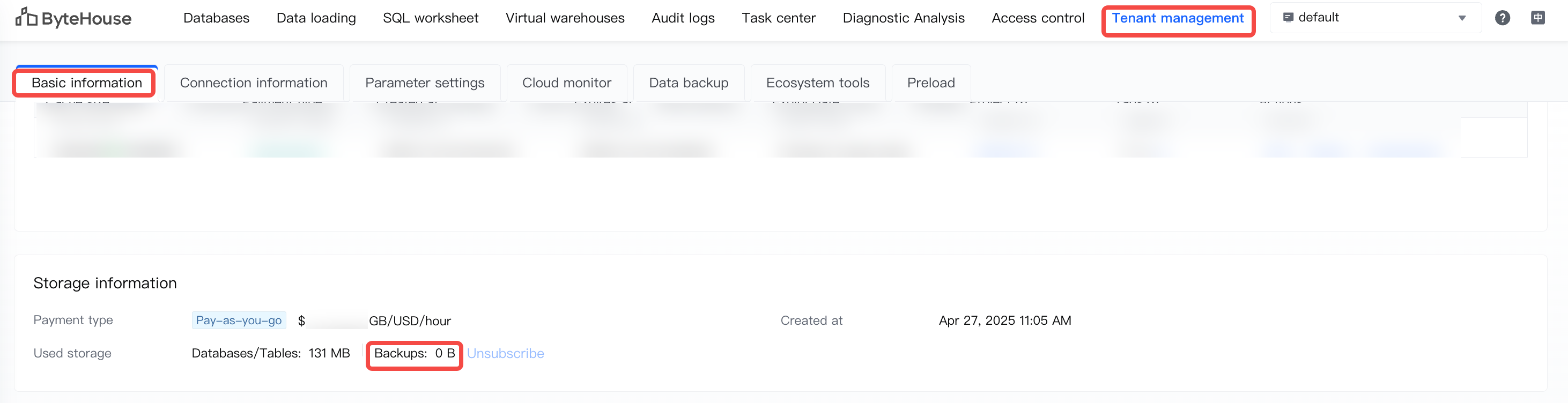The image size is (1568, 403).
Task: Click the Unsubscribe link
Action: pyautogui.click(x=505, y=353)
